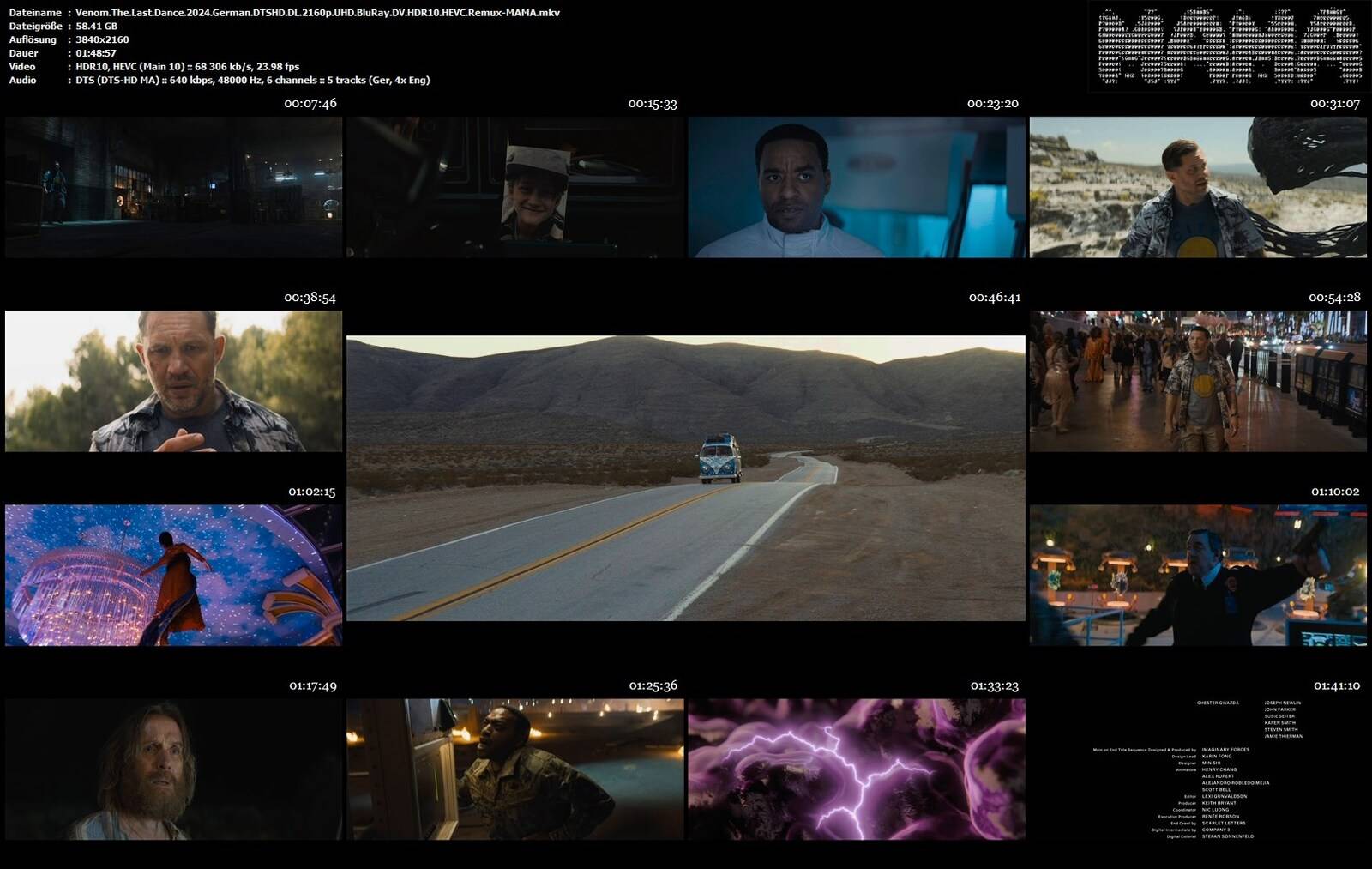Open the large van-on-road frame at 00:46:41
The image size is (1372, 869).
(686, 478)
